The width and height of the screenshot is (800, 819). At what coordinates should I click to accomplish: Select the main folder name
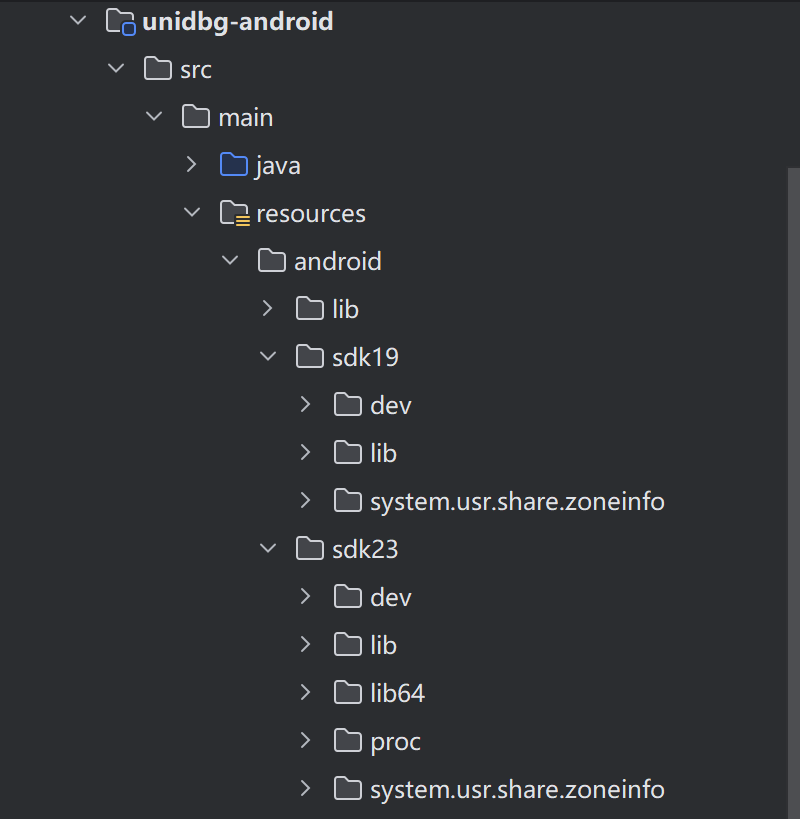tap(246, 117)
